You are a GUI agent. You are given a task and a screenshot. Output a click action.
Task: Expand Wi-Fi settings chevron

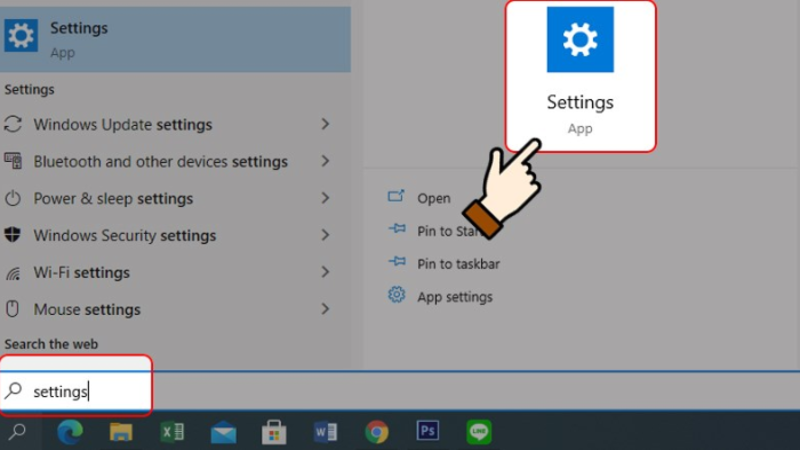click(325, 272)
